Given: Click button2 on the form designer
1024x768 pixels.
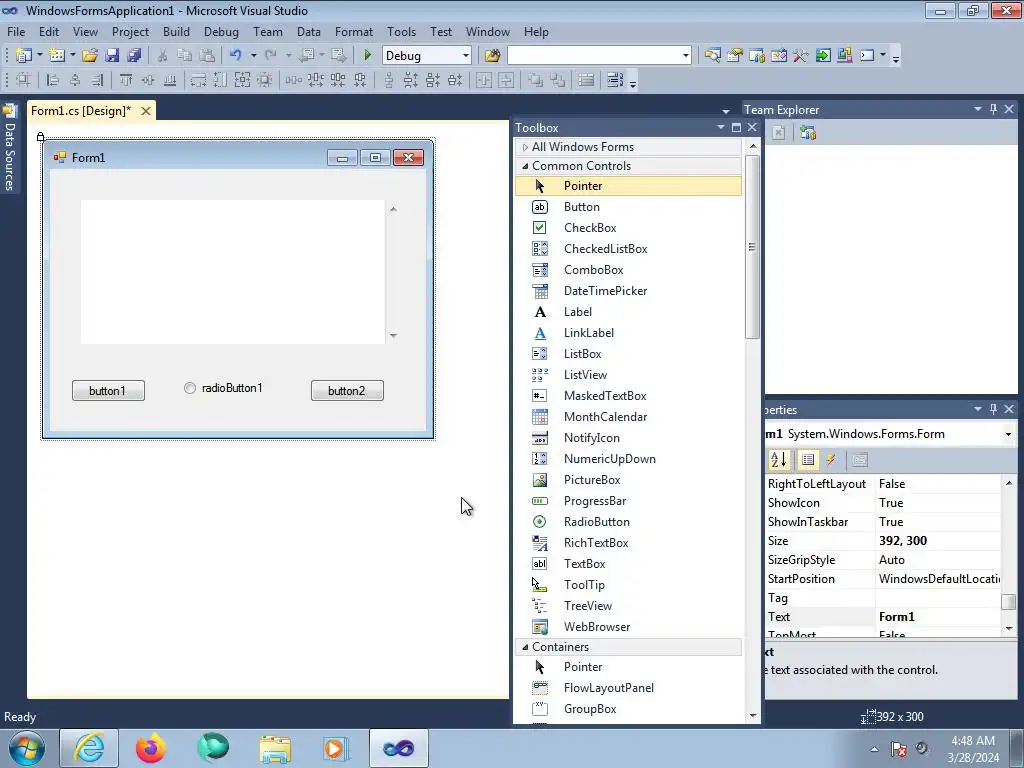Looking at the screenshot, I should tap(347, 391).
